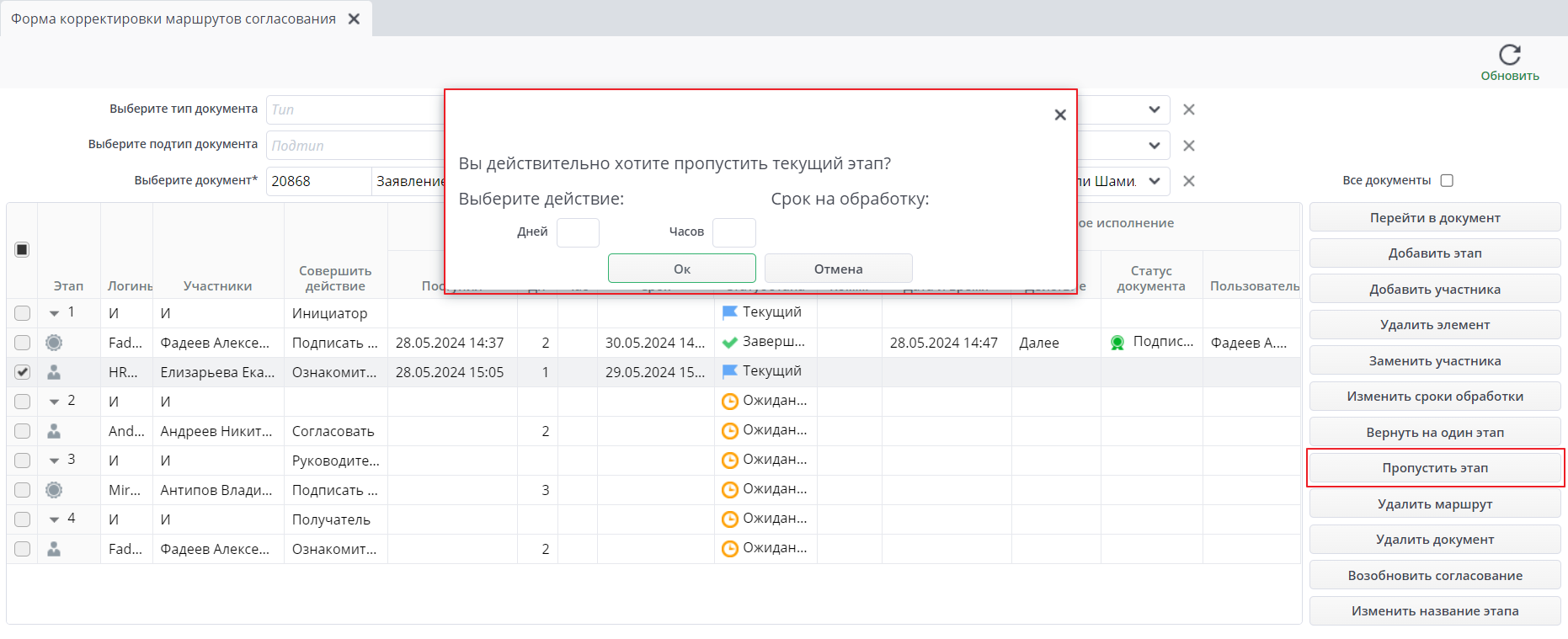Check the Антипов Влади row checkbox

[x=22, y=490]
